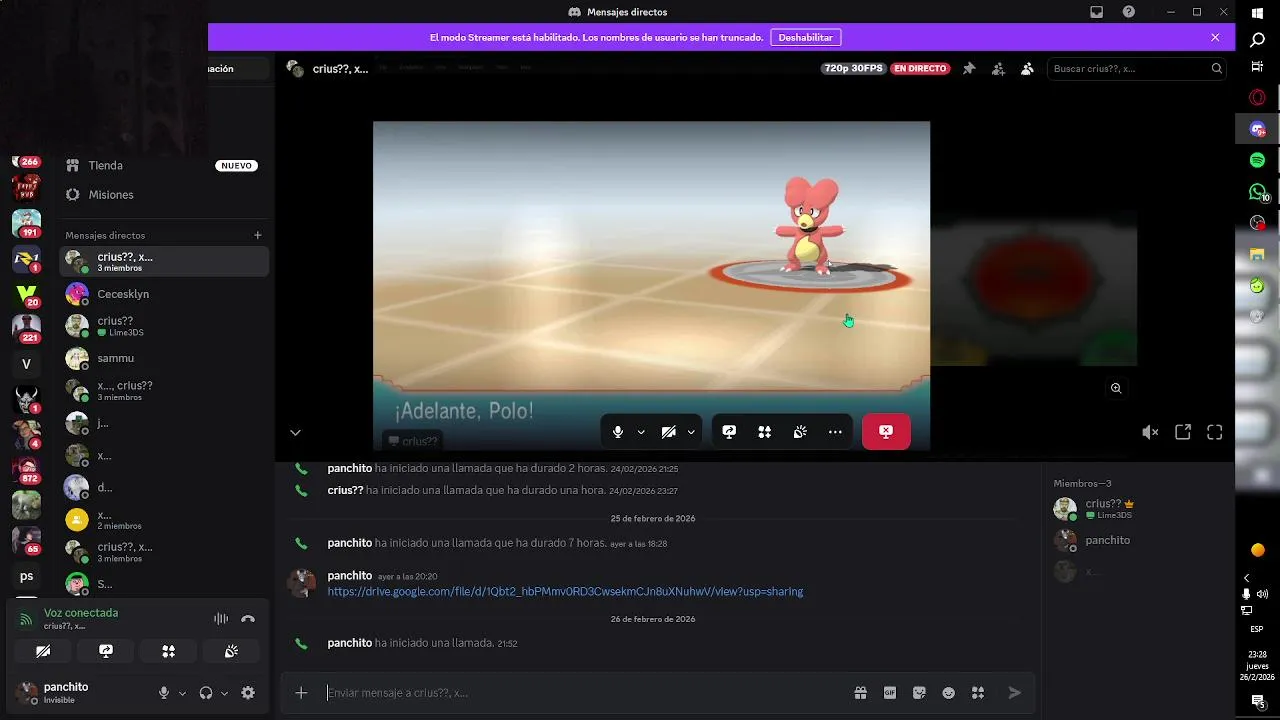Image resolution: width=1280 pixels, height=720 pixels.
Task: Open the inbox icon in title bar
Action: click(x=1097, y=12)
